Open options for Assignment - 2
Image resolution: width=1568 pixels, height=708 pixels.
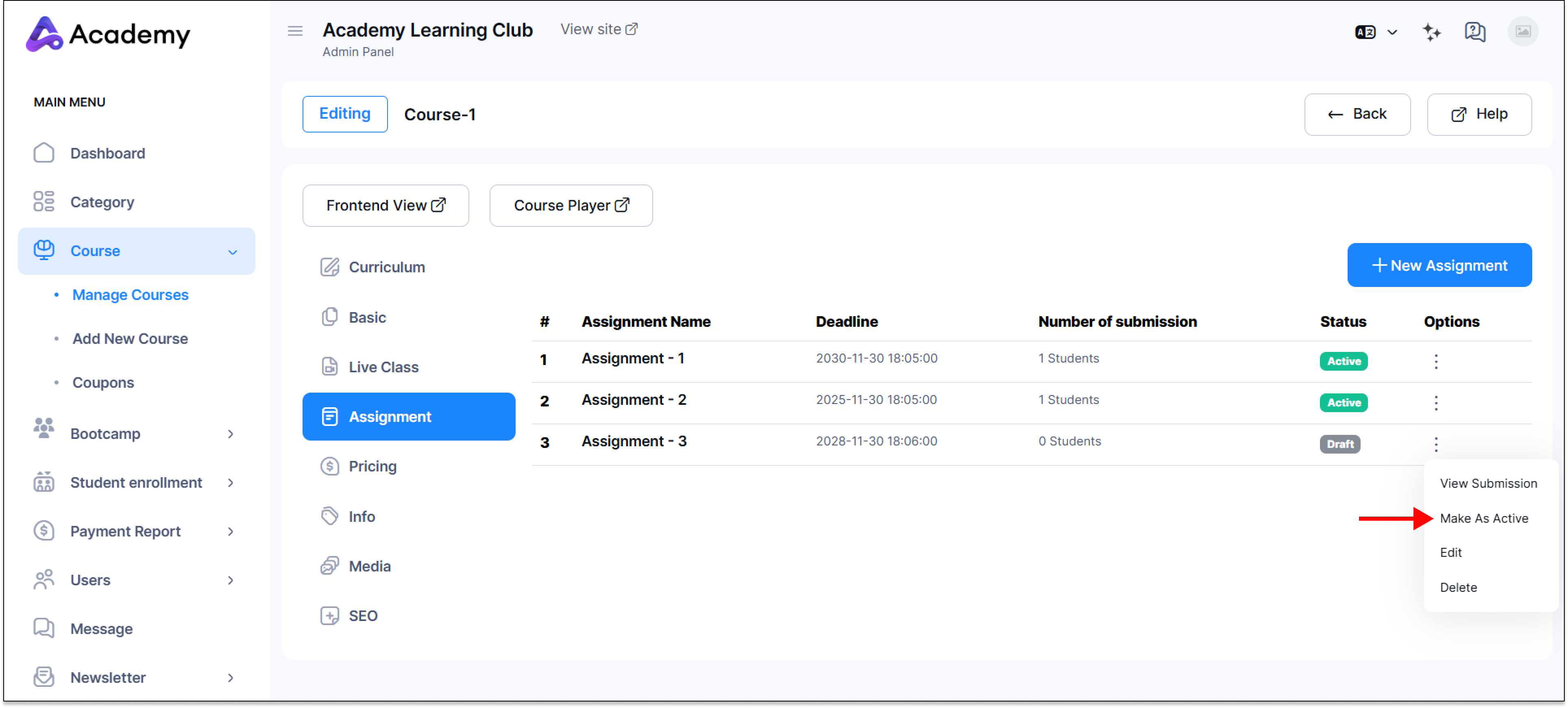point(1436,403)
